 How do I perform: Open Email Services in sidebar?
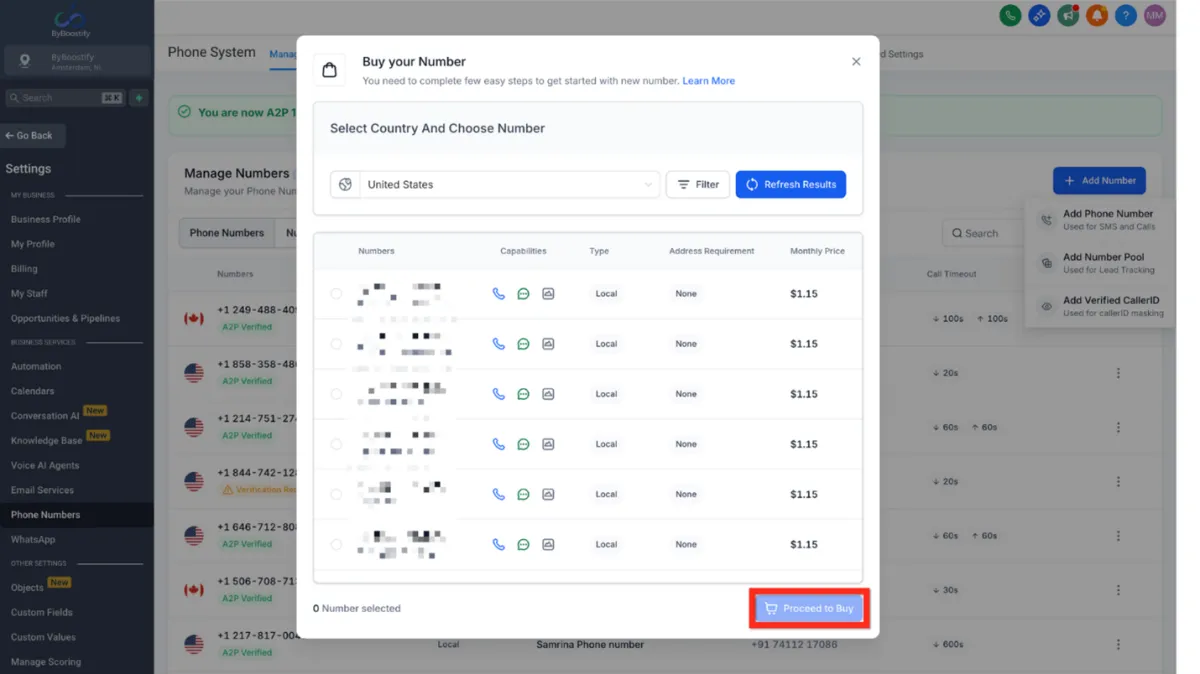tap(42, 491)
